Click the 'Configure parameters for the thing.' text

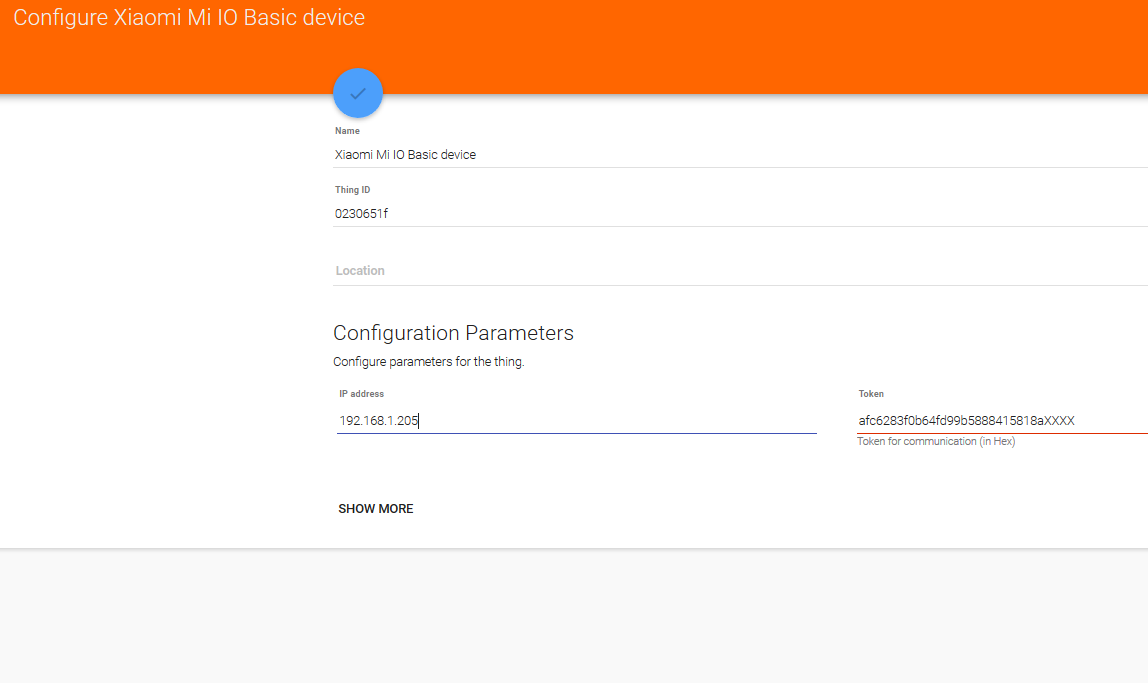click(428, 362)
